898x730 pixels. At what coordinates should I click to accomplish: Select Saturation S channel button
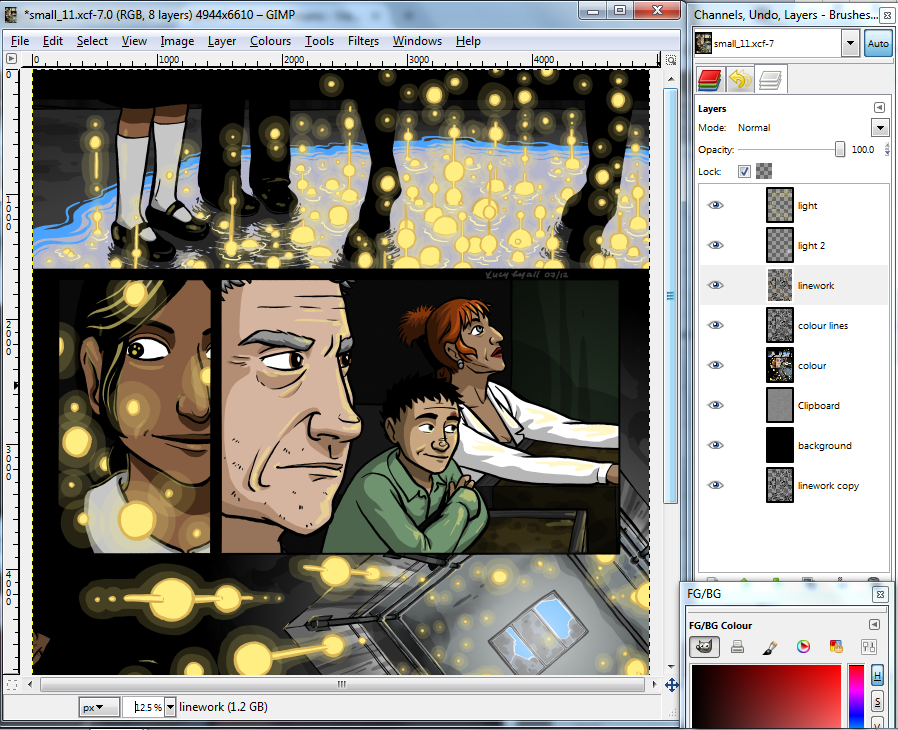pos(877,701)
